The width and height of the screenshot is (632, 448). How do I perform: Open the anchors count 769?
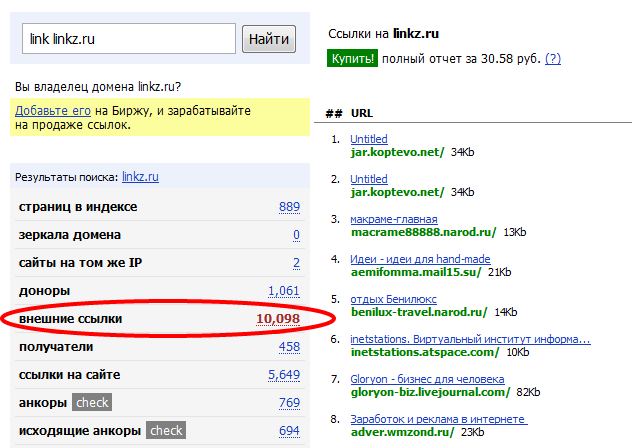pos(289,403)
